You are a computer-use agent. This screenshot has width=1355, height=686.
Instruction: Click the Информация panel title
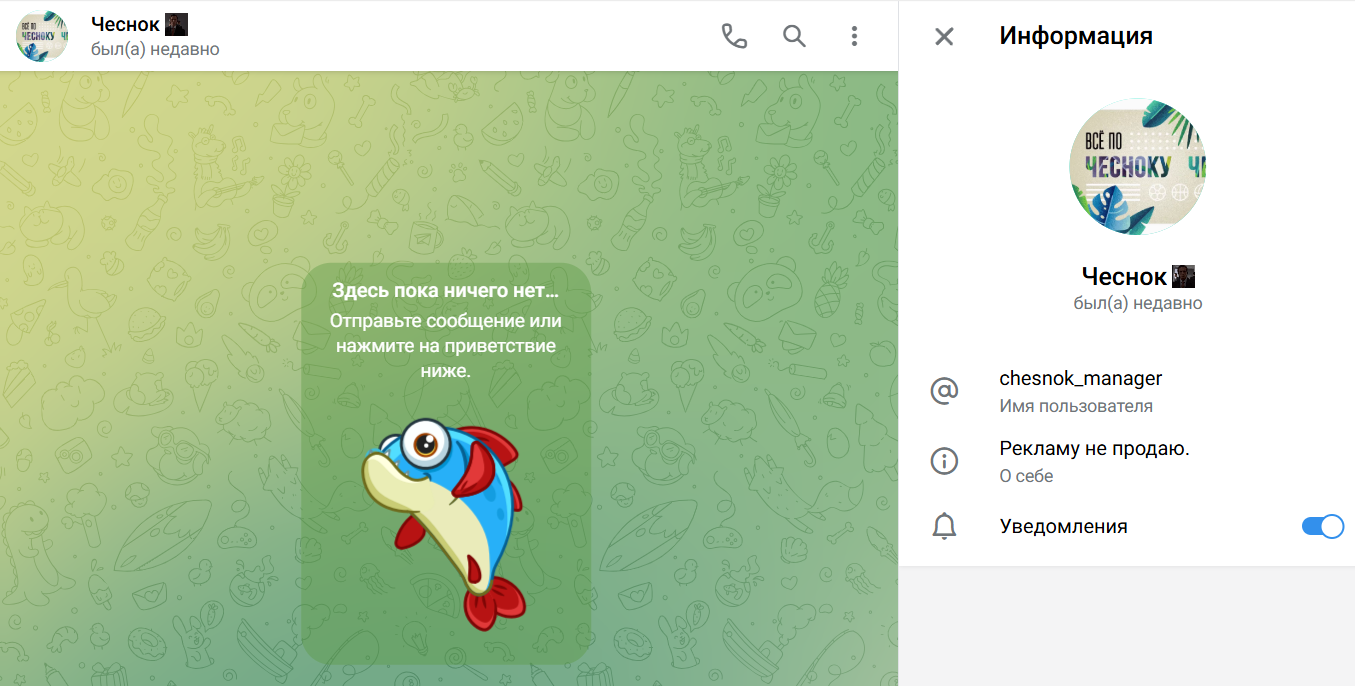(1076, 36)
